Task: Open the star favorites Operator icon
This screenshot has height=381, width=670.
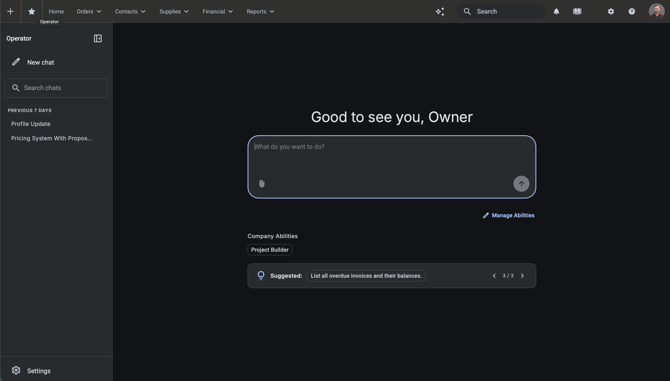Action: tap(32, 12)
